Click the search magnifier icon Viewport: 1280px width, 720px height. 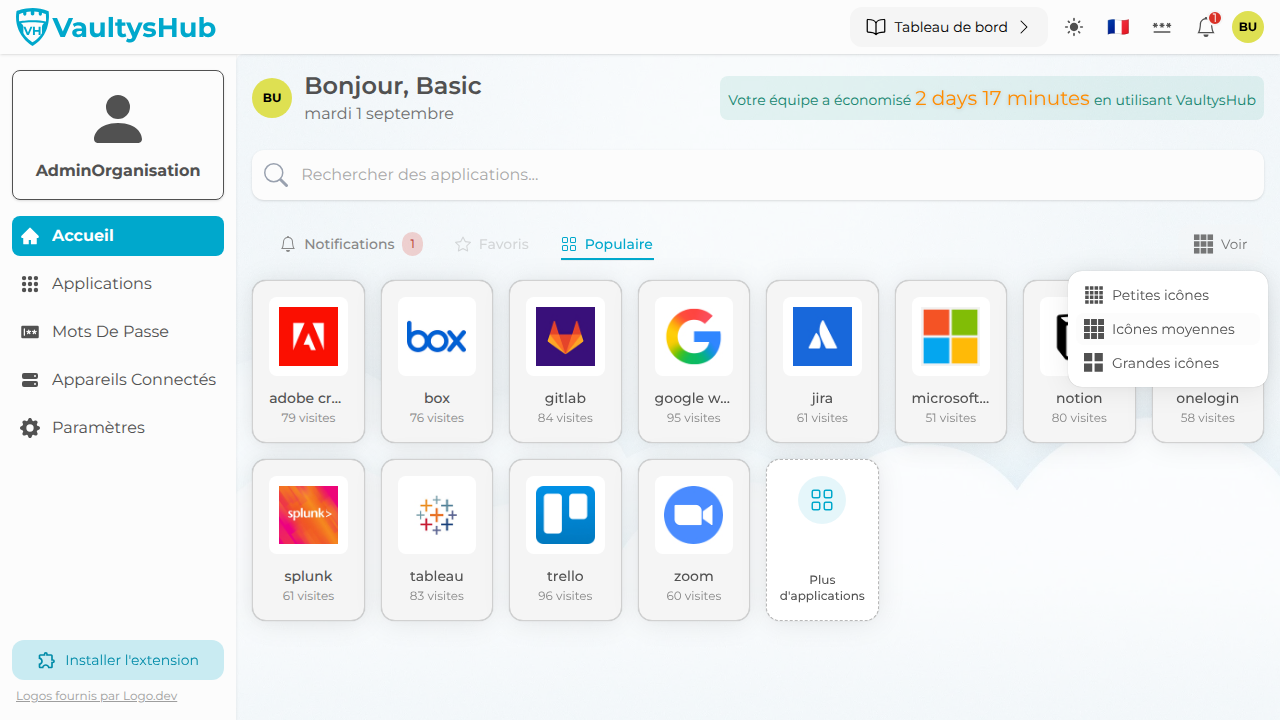click(x=276, y=175)
